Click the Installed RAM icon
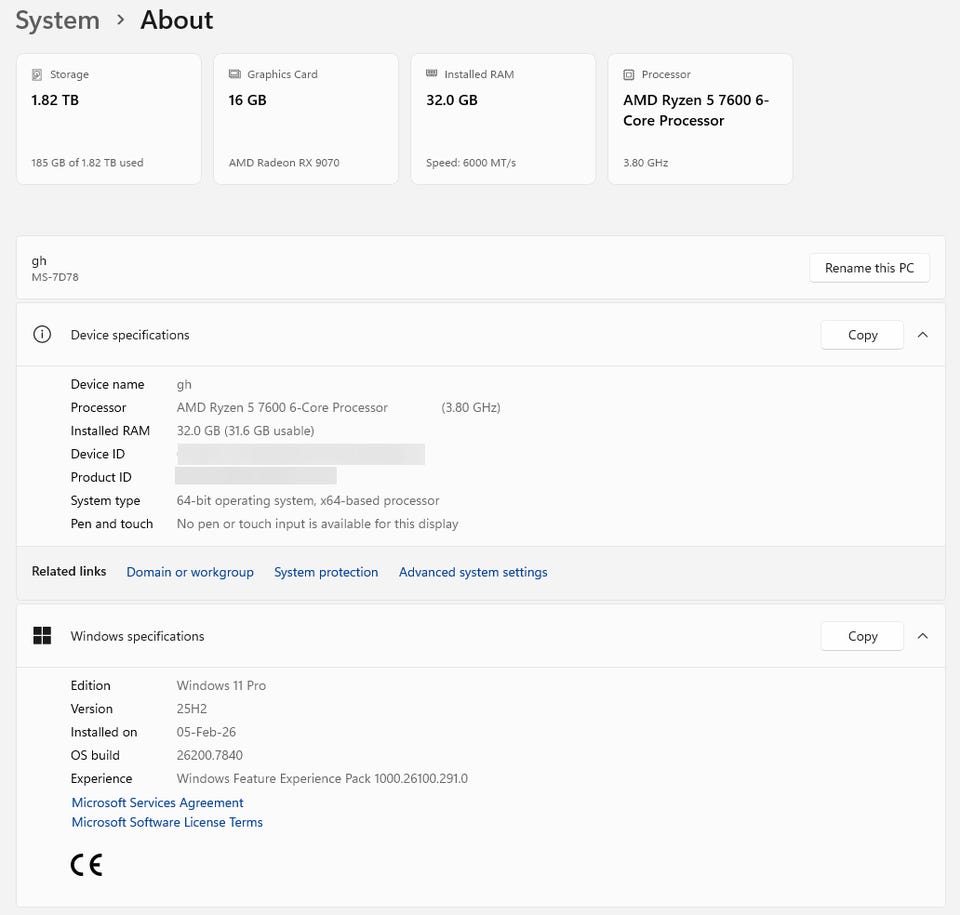 click(x=432, y=74)
